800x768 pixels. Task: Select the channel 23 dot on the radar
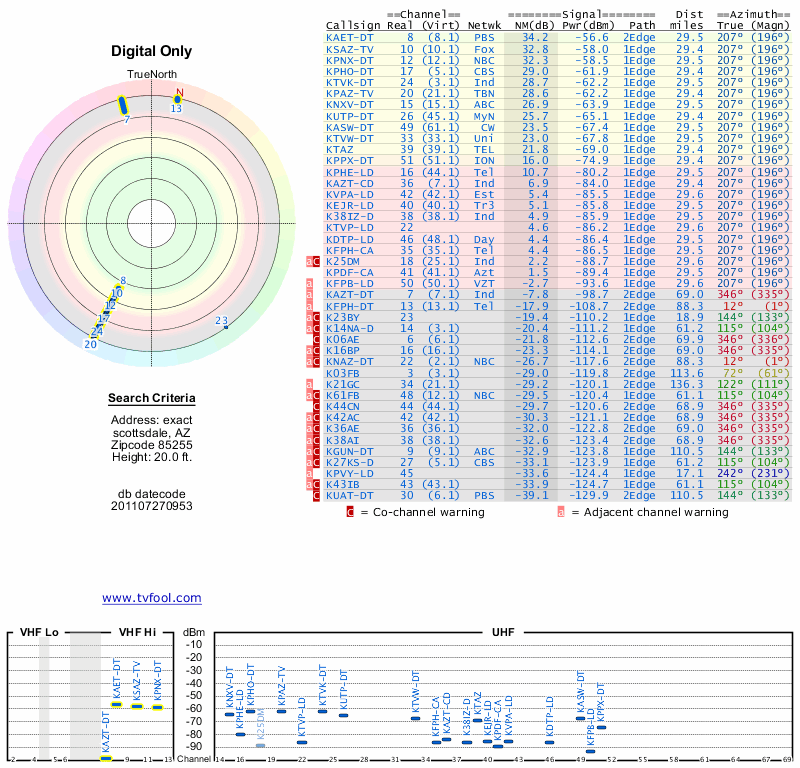pos(226,327)
